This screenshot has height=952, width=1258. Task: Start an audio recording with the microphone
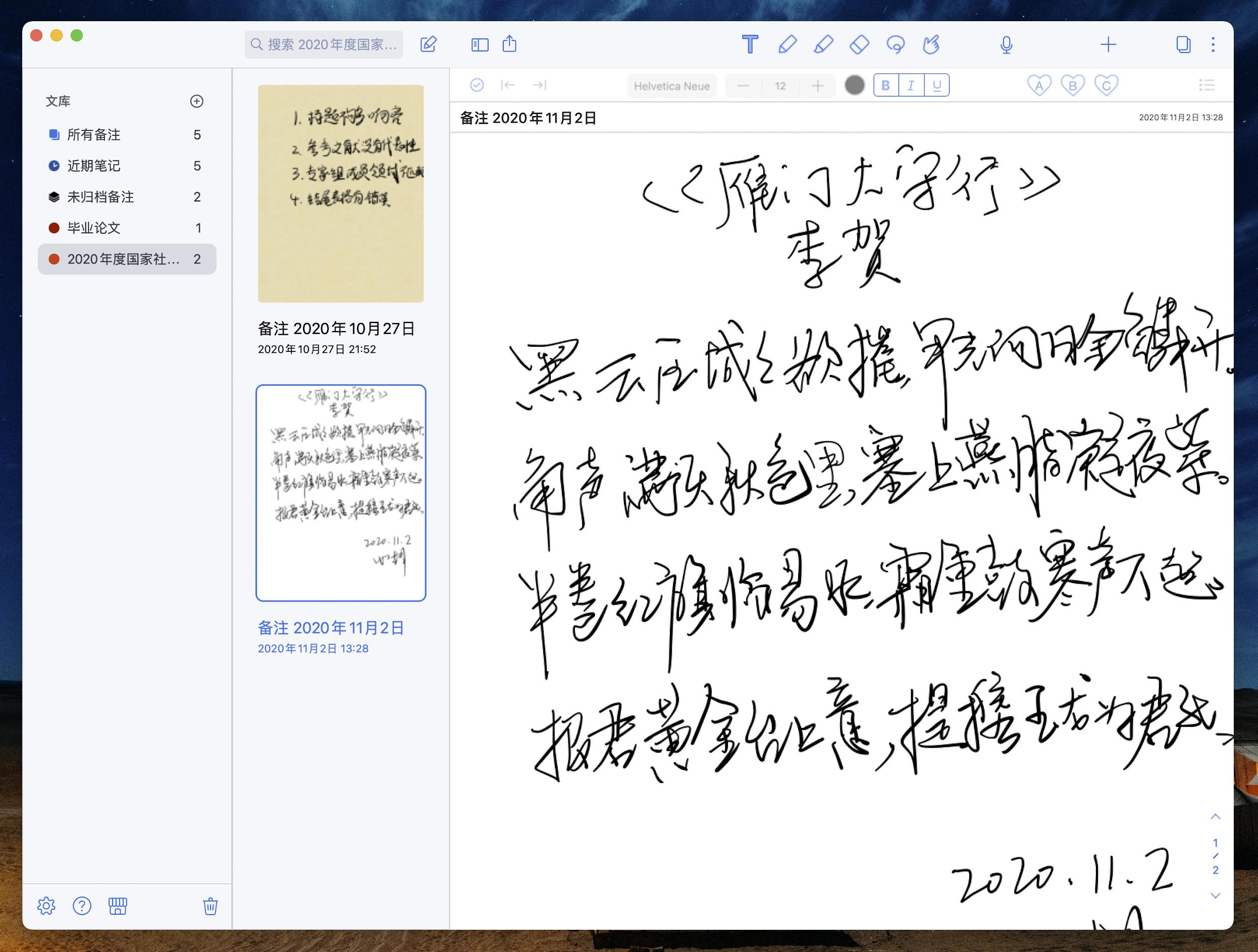click(1006, 44)
